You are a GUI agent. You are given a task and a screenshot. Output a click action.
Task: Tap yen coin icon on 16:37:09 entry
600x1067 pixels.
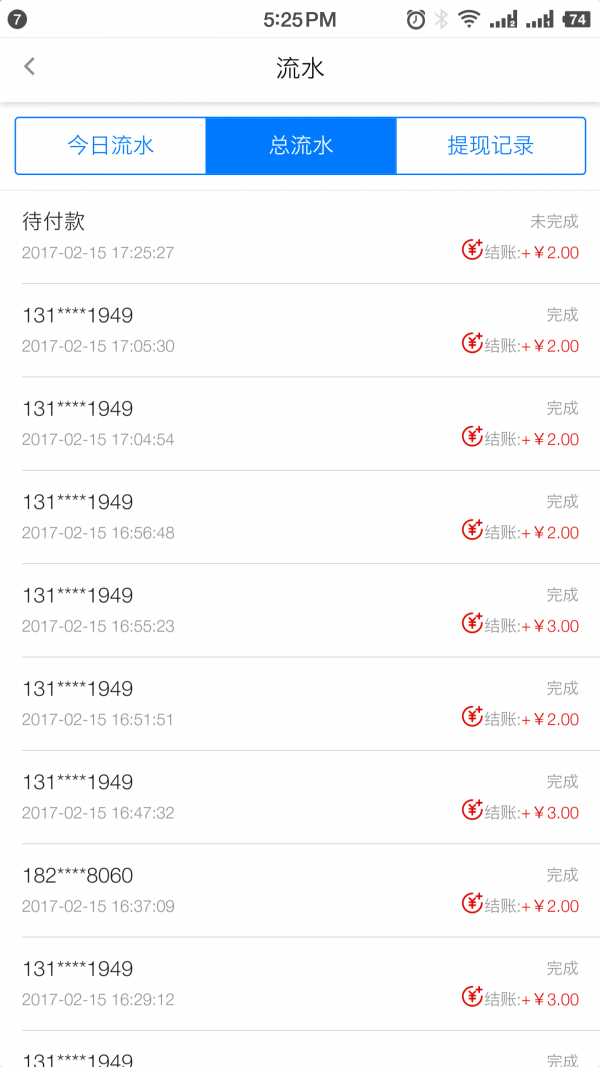(472, 902)
